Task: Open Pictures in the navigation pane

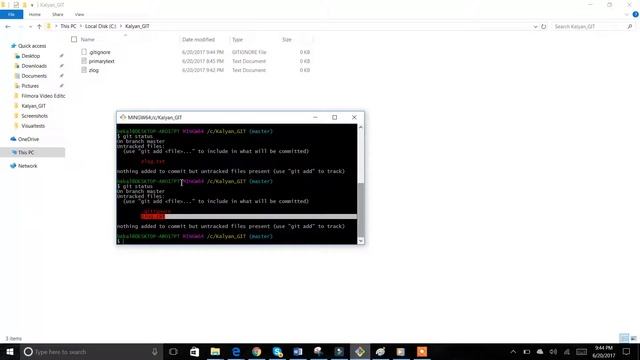Action: pos(30,86)
